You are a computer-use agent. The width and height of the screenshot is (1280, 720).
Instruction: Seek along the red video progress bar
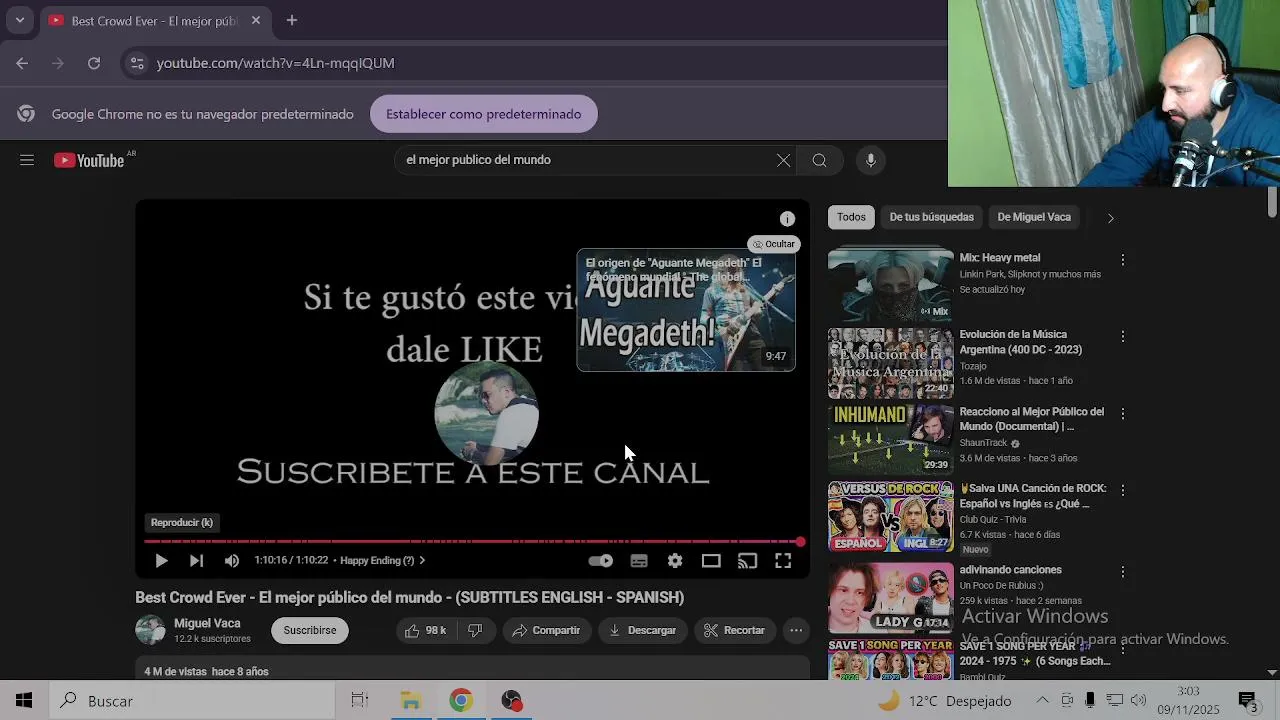coord(472,541)
